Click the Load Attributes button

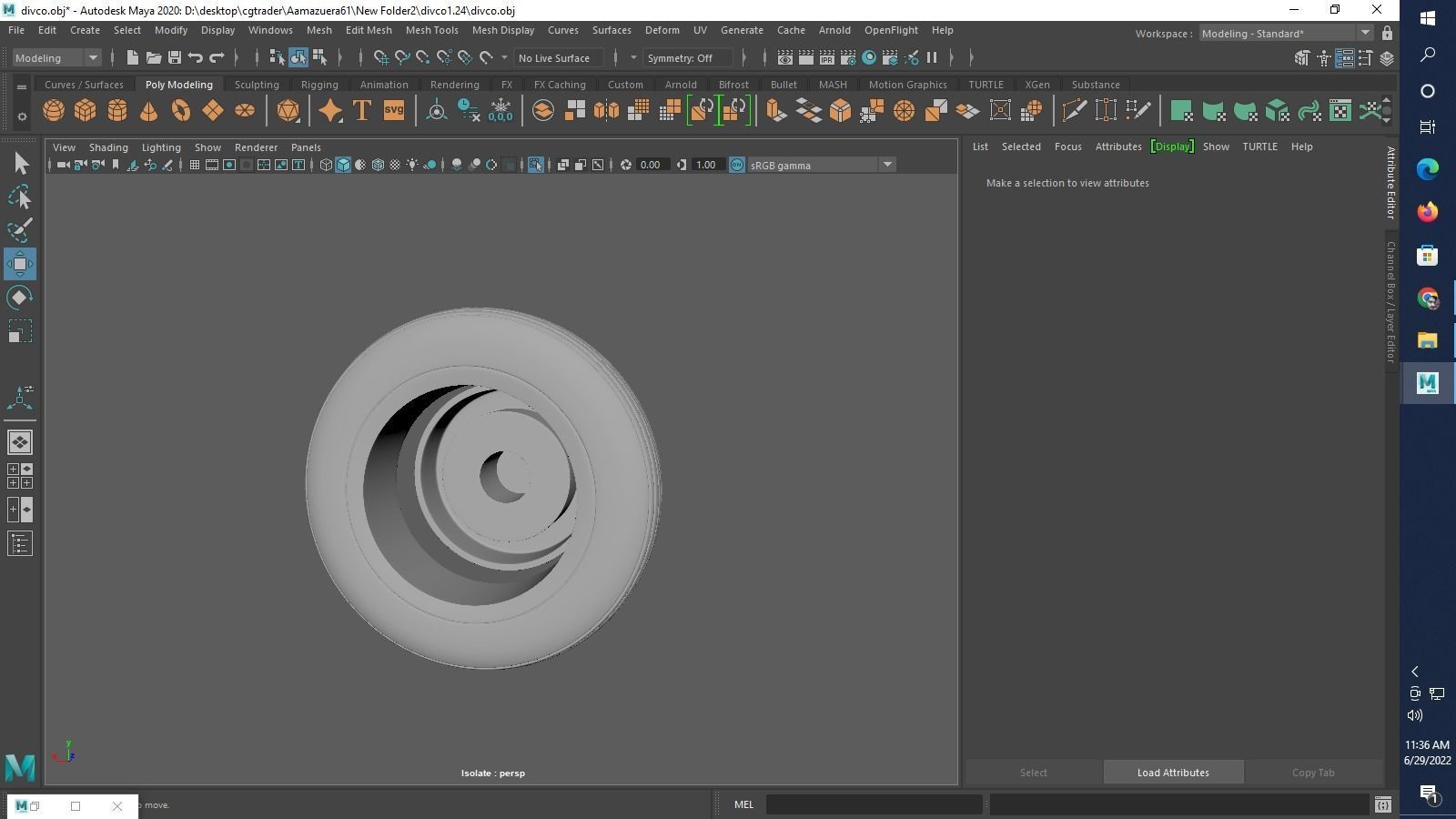pyautogui.click(x=1173, y=773)
